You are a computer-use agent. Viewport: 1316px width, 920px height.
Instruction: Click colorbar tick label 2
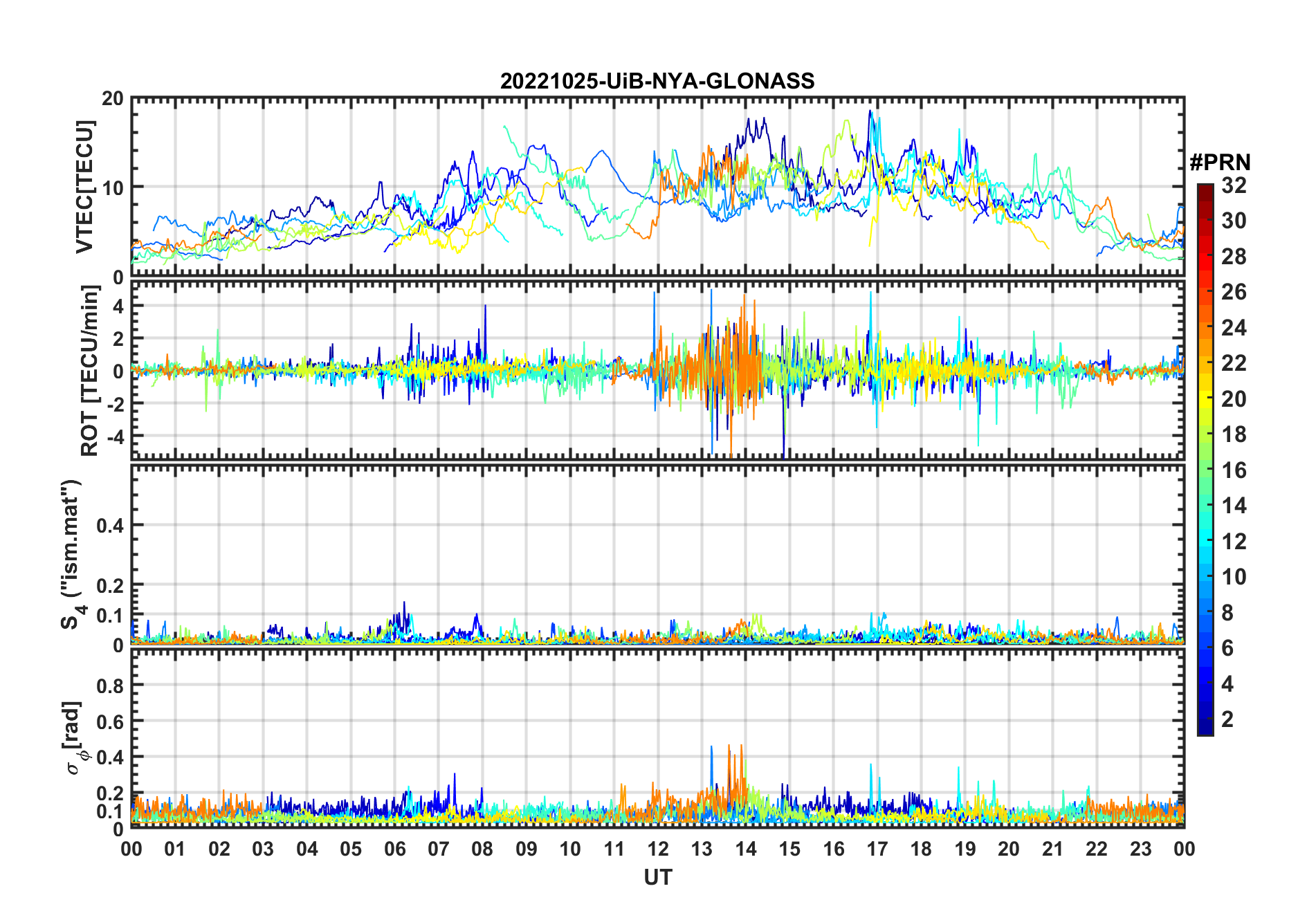coord(1227,719)
